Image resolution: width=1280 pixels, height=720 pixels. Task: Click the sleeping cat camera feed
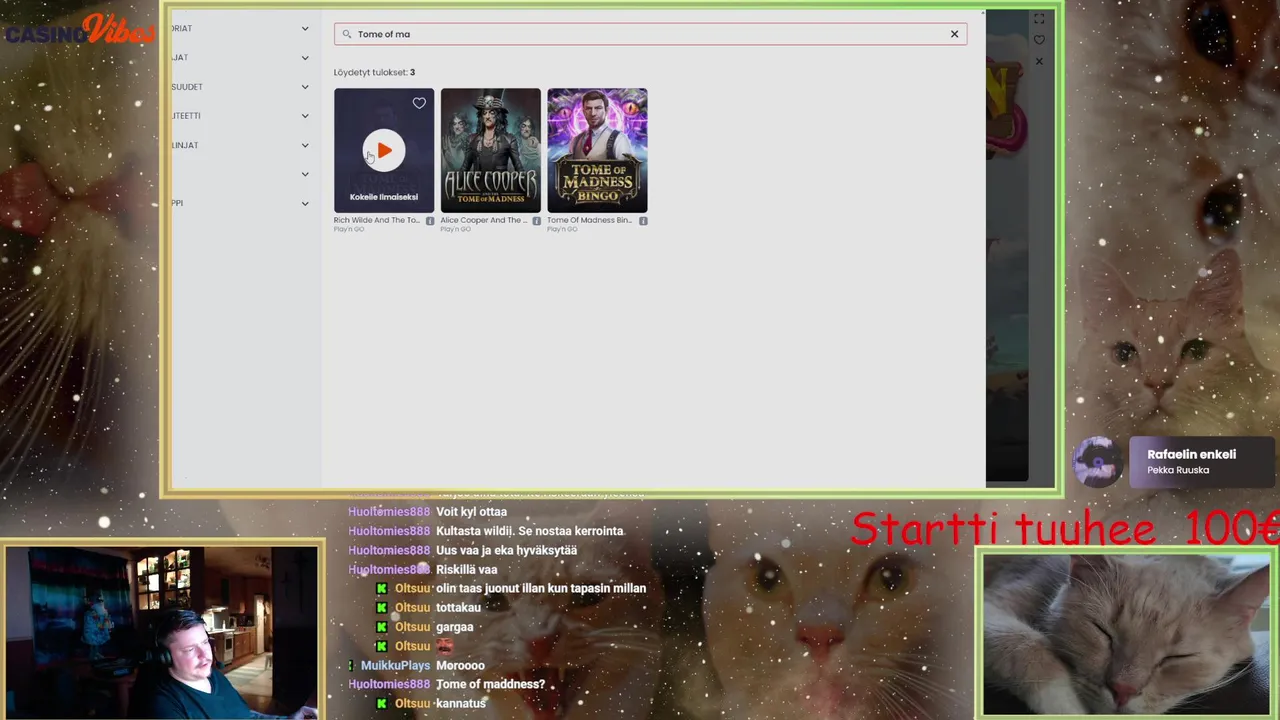tap(1126, 635)
